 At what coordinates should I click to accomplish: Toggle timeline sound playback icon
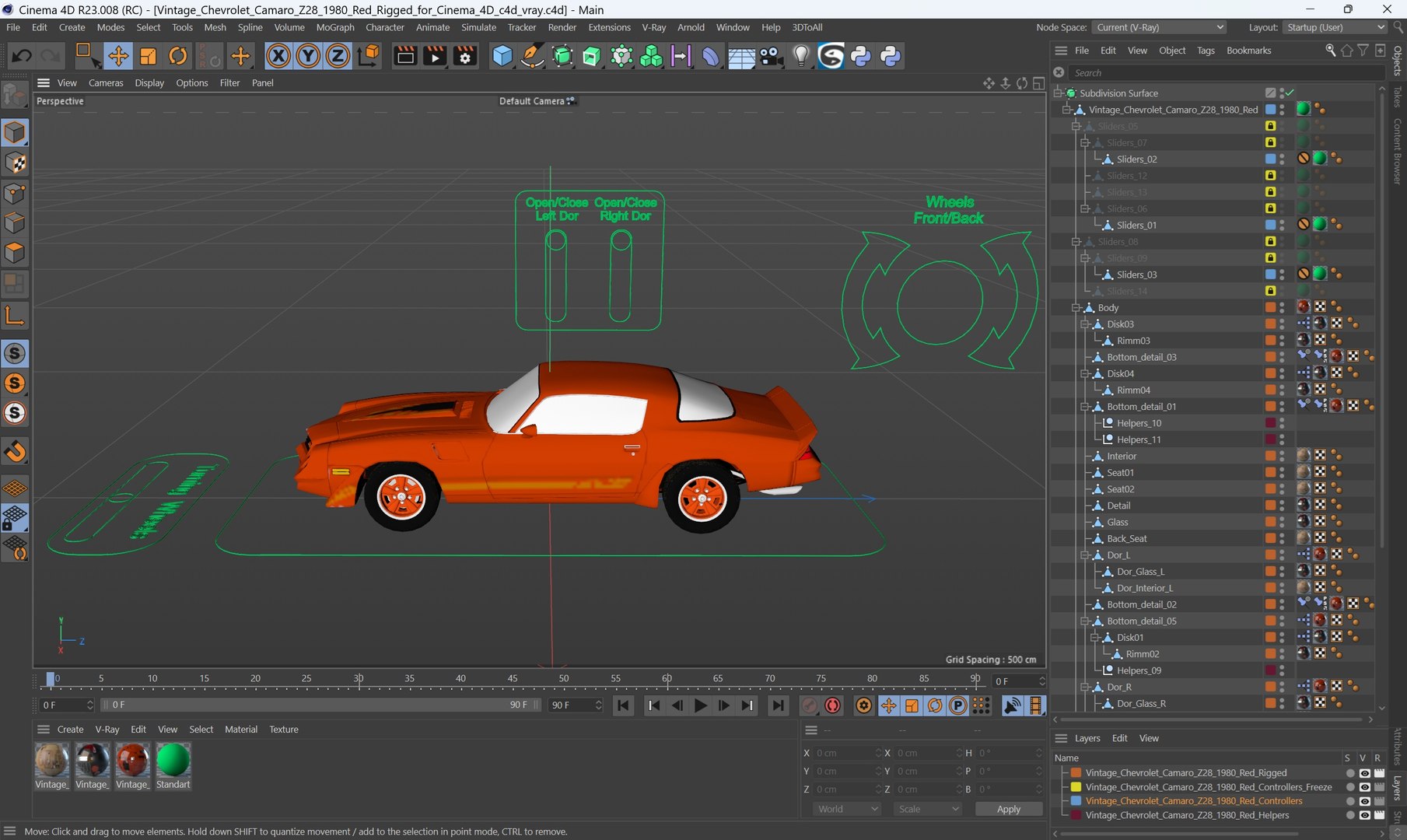[1012, 705]
